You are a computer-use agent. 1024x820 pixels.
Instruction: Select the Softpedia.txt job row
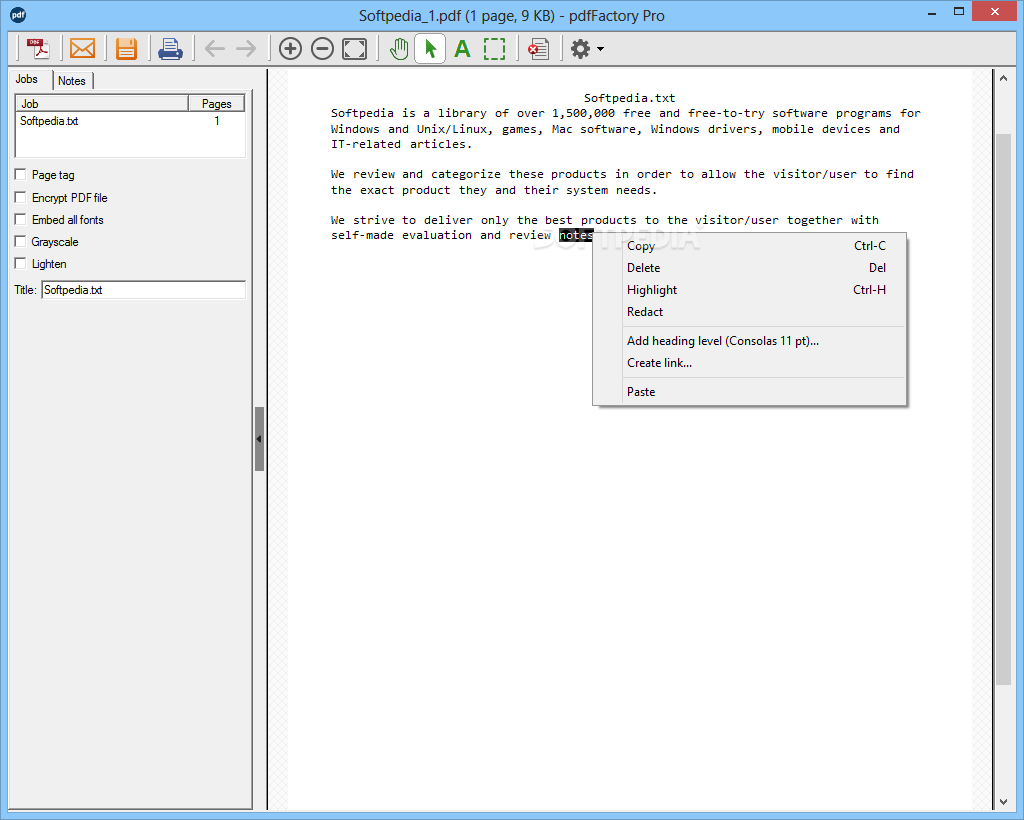(130, 121)
